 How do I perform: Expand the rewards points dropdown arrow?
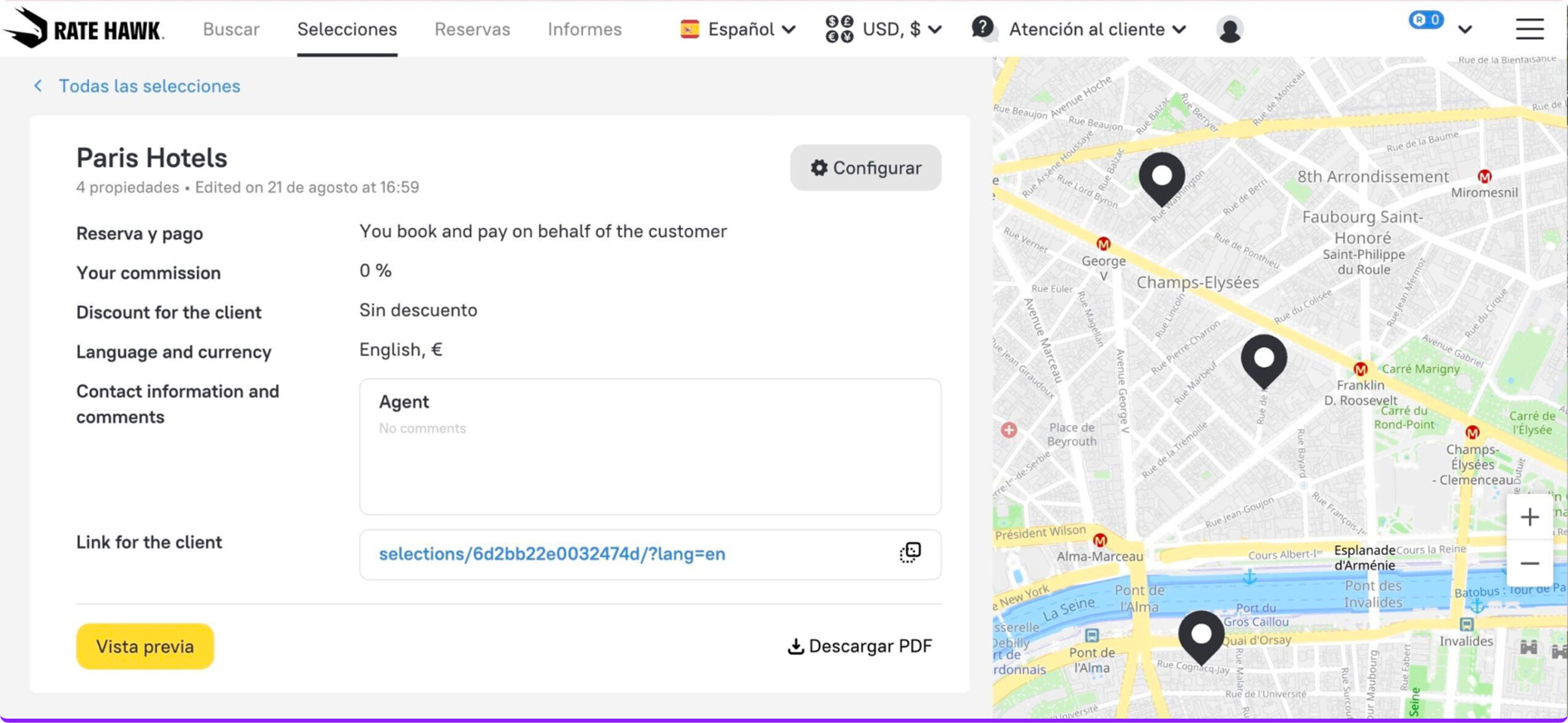[x=1464, y=29]
